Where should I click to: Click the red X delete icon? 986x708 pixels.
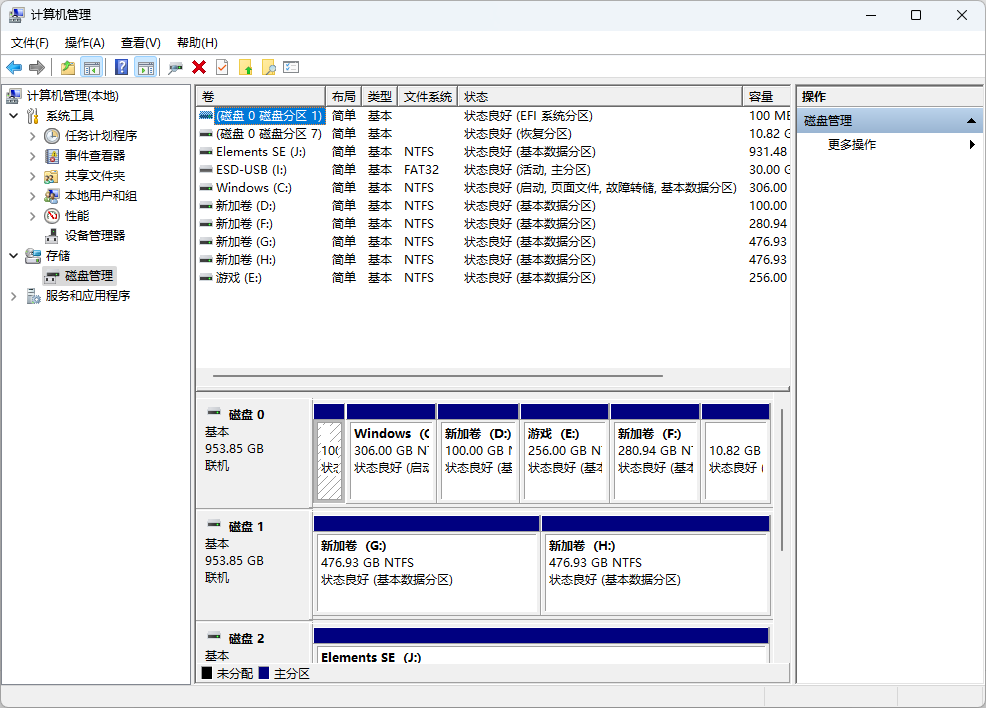[199, 67]
